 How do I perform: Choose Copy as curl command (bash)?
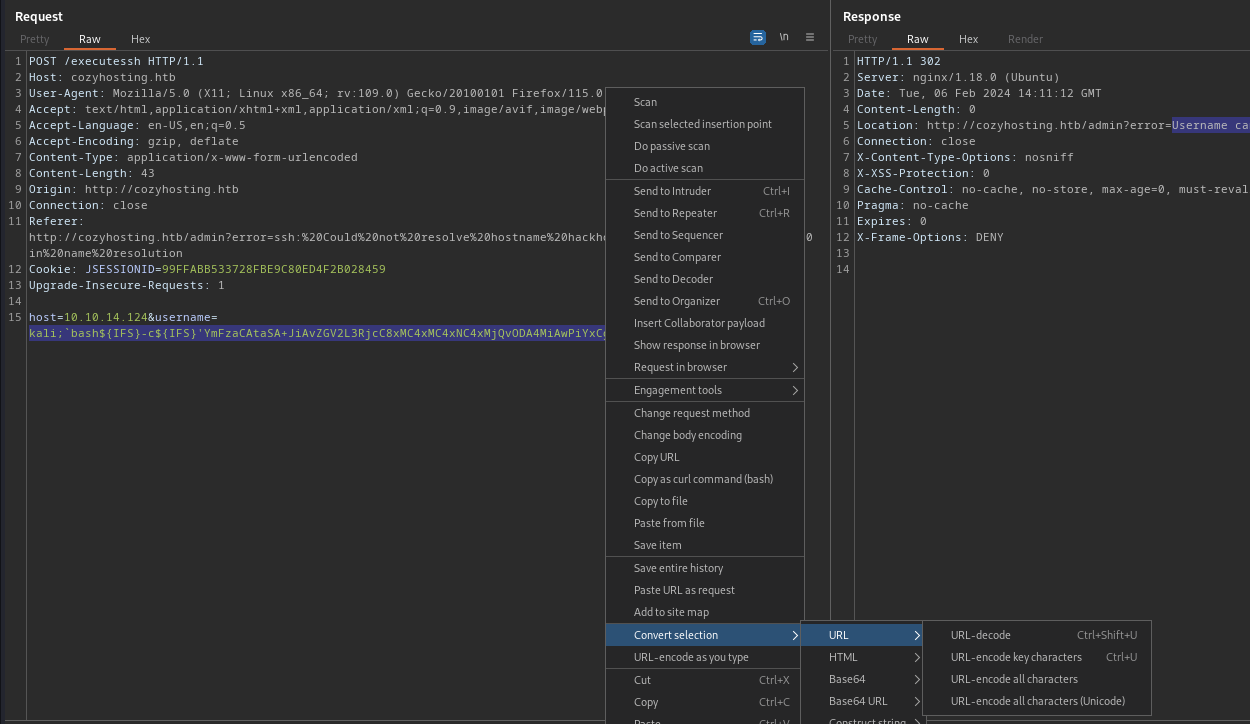click(704, 479)
